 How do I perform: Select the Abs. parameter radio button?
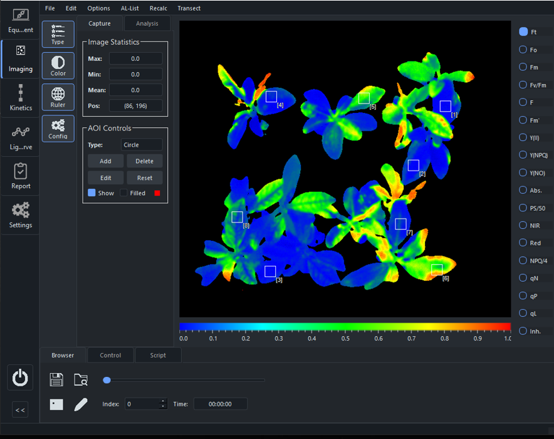[x=523, y=190]
